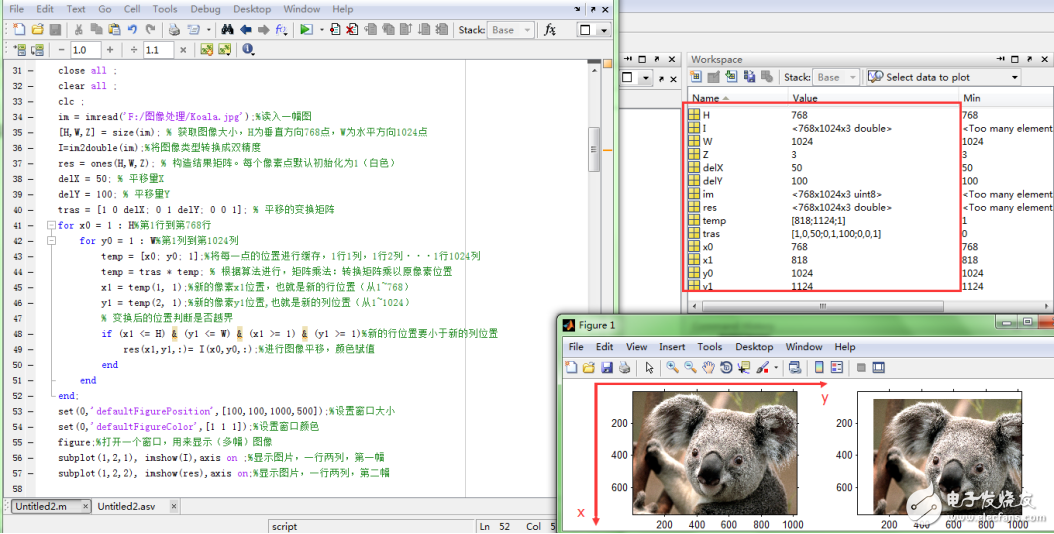Sort workspace by Value column header
Image resolution: width=1054 pixels, height=534 pixels.
804,98
